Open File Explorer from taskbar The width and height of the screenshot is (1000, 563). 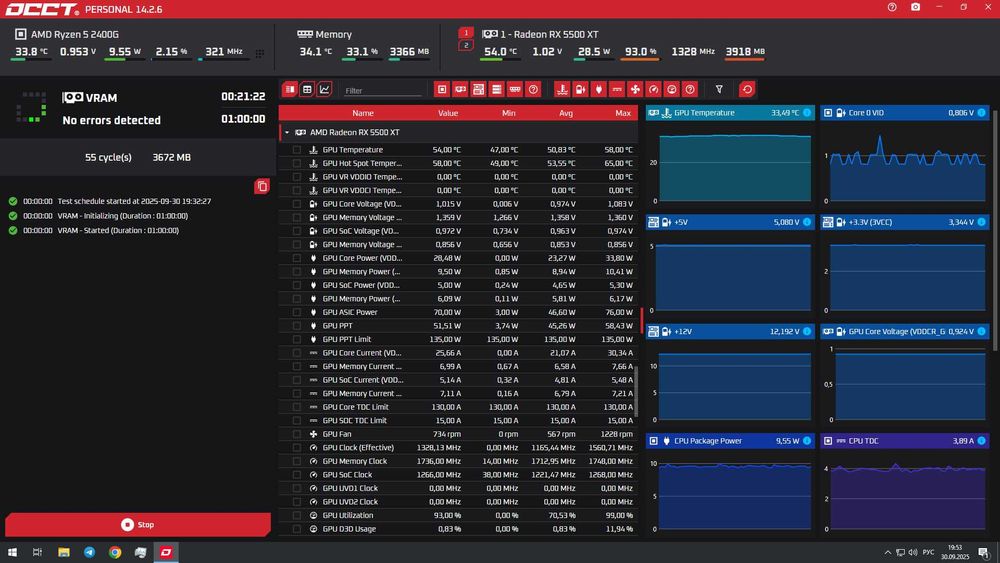(64, 552)
